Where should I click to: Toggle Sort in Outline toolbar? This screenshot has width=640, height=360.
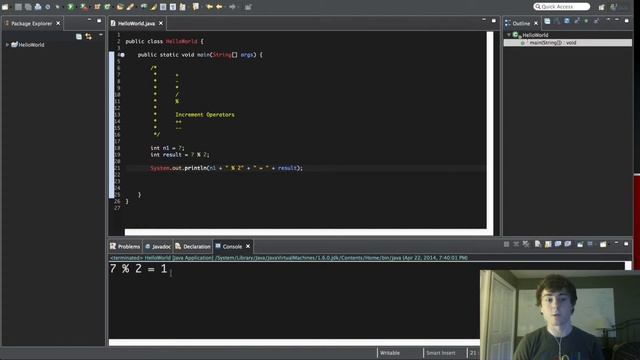tap(557, 21)
